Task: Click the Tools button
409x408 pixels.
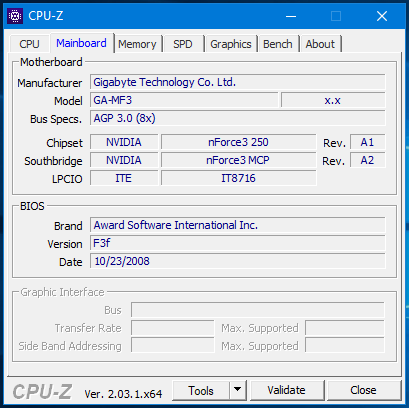Action: click(x=201, y=390)
